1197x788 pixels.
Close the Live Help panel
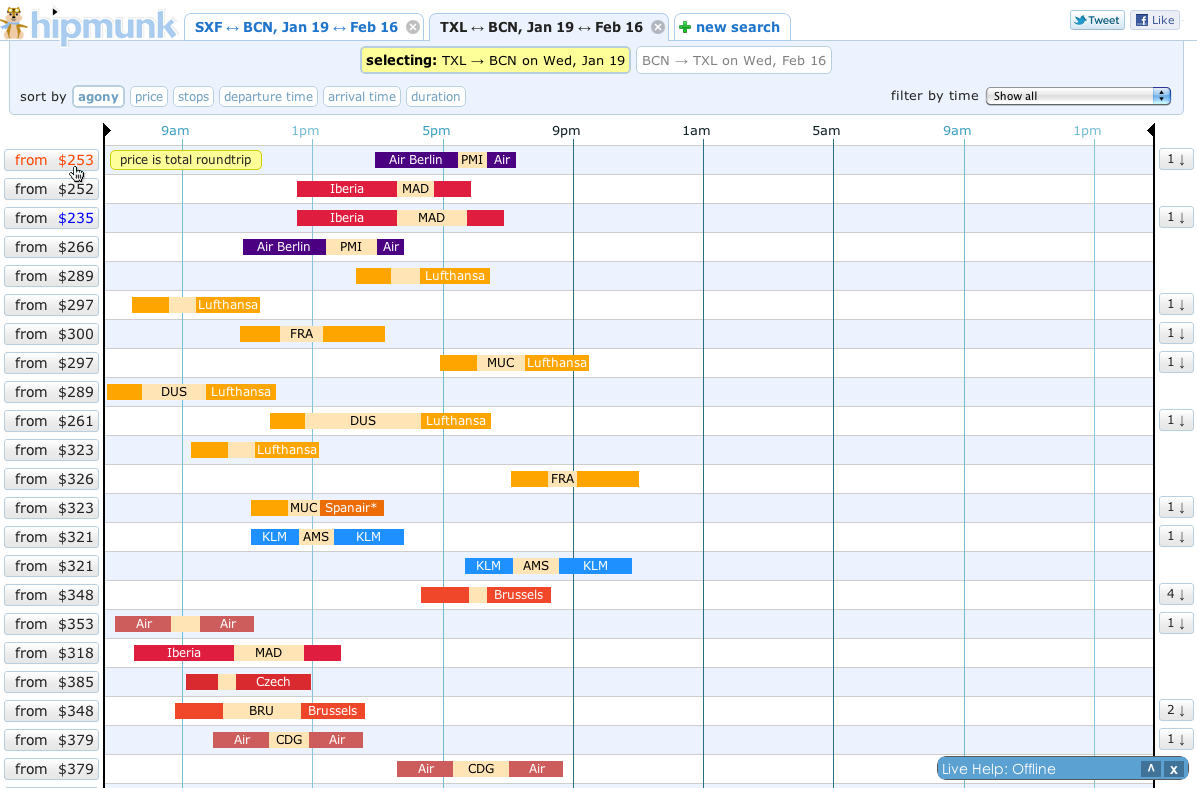click(x=1174, y=769)
